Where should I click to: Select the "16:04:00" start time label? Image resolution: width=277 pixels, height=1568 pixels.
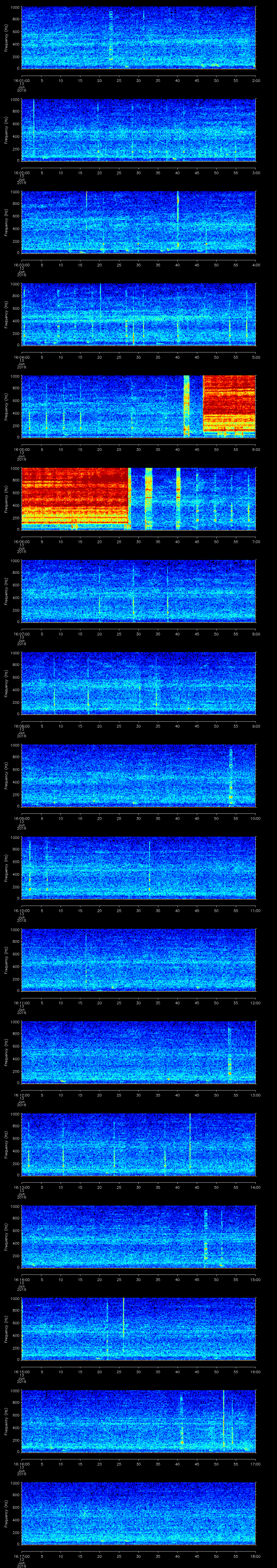coord(21,357)
